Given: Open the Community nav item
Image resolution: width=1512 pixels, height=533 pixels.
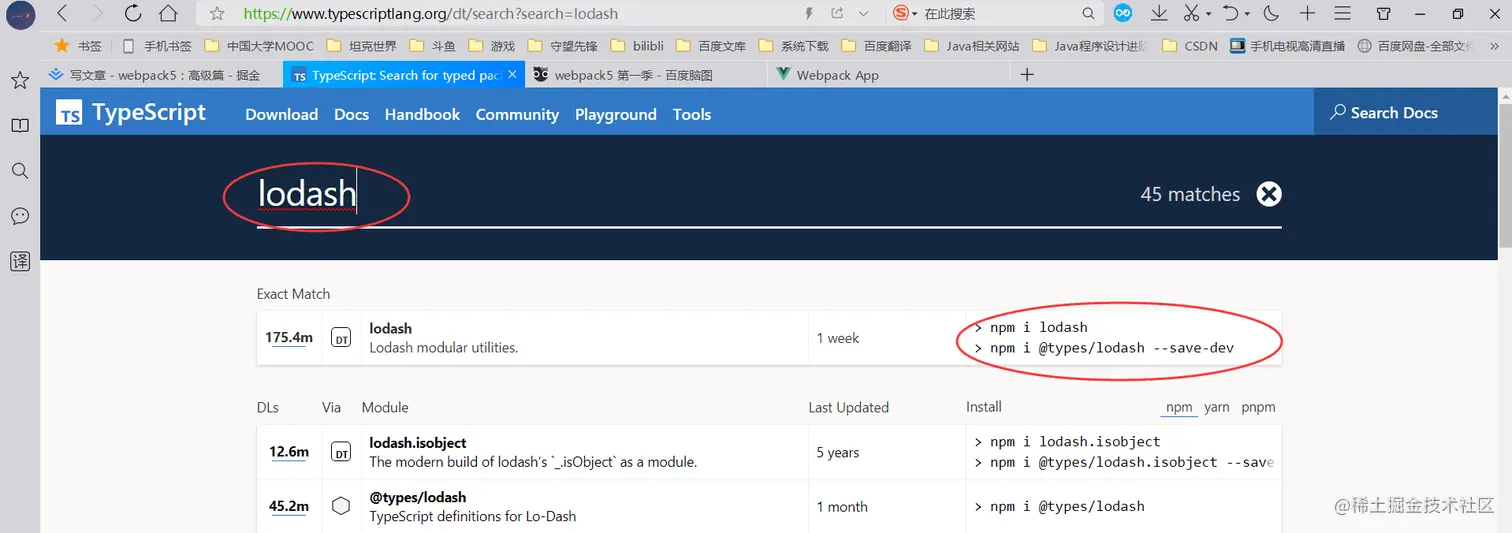Looking at the screenshot, I should click(x=517, y=114).
